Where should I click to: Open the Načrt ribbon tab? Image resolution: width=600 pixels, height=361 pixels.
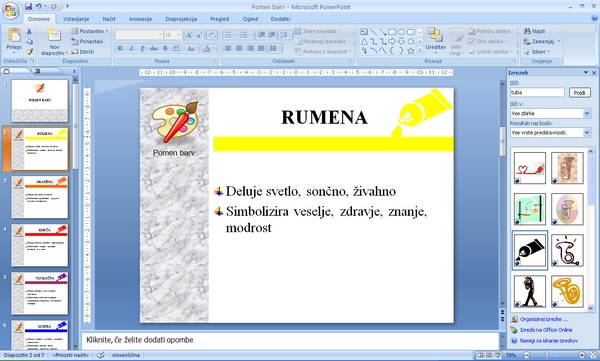coord(109,19)
